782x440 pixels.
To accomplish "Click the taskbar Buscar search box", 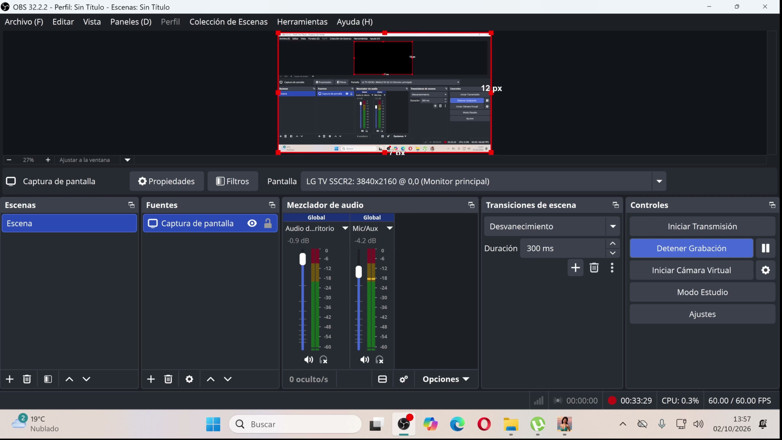I will (x=295, y=424).
